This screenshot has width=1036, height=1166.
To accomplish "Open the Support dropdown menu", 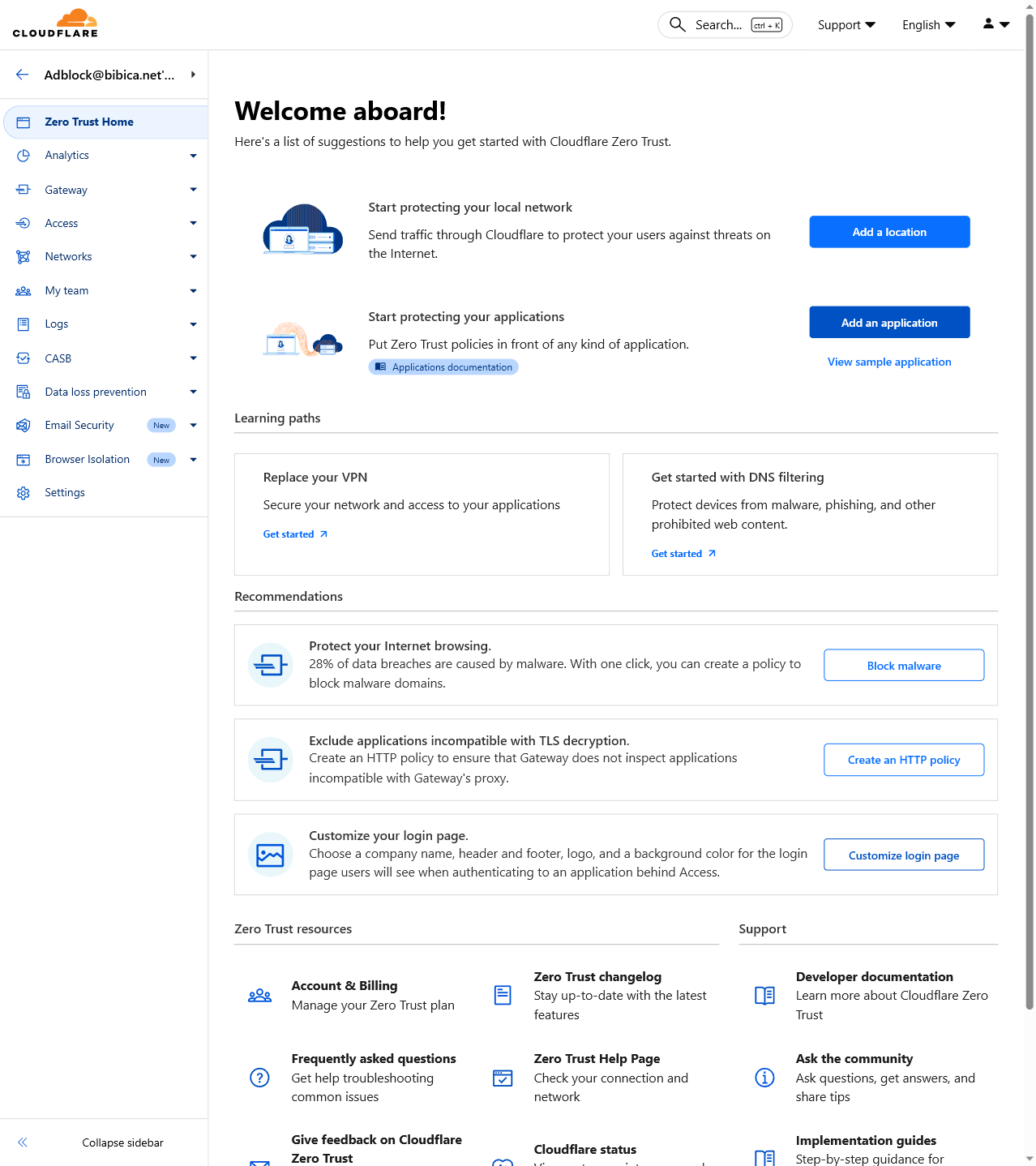I will click(x=845, y=25).
